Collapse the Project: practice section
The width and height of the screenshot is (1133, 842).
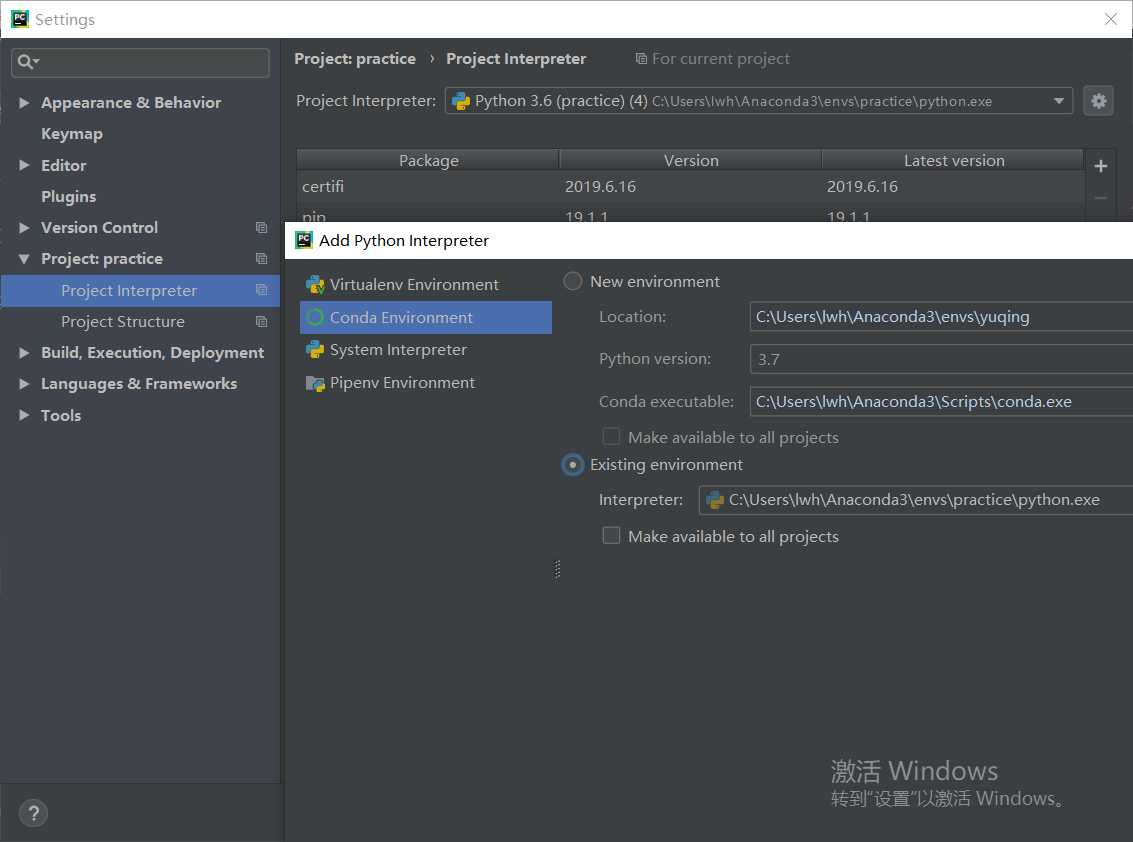tap(24, 259)
